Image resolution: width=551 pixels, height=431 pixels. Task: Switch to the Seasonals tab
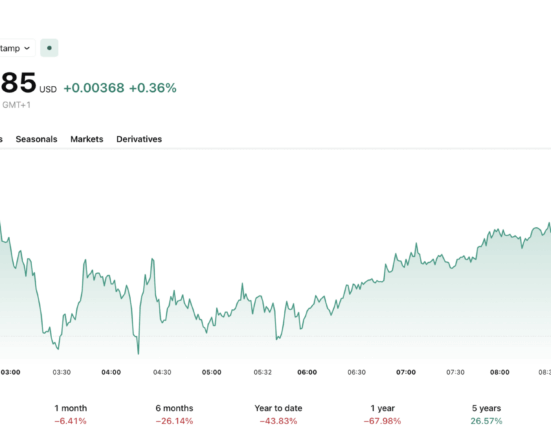coord(36,139)
